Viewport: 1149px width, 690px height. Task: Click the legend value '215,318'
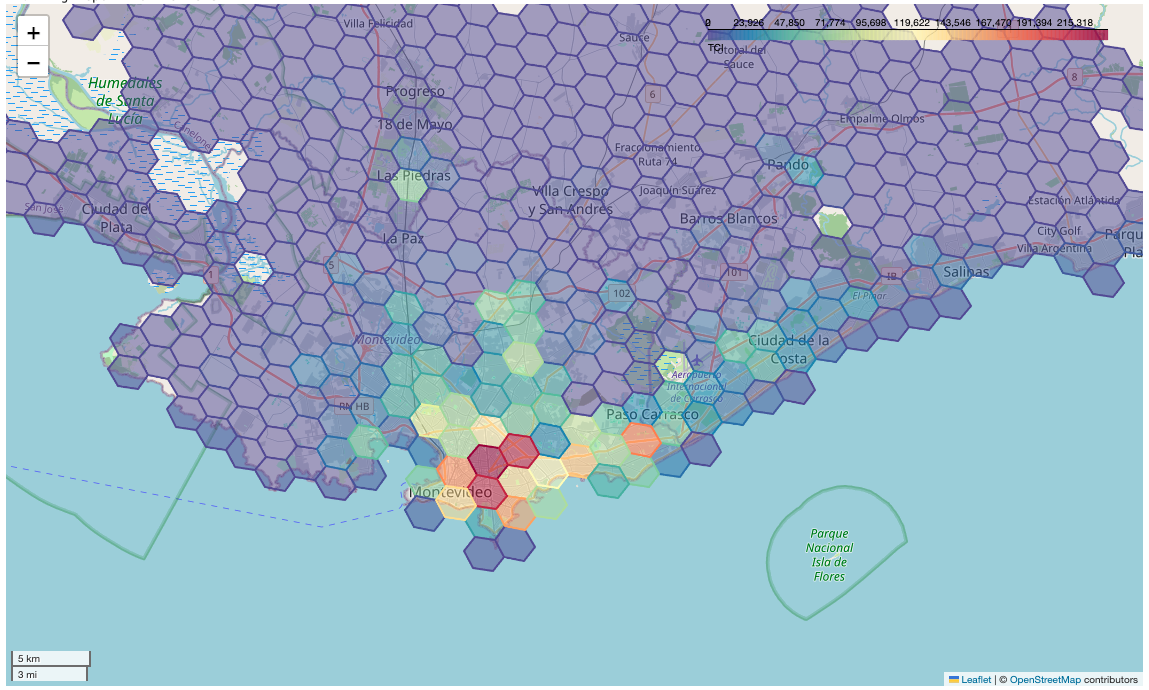1074,23
